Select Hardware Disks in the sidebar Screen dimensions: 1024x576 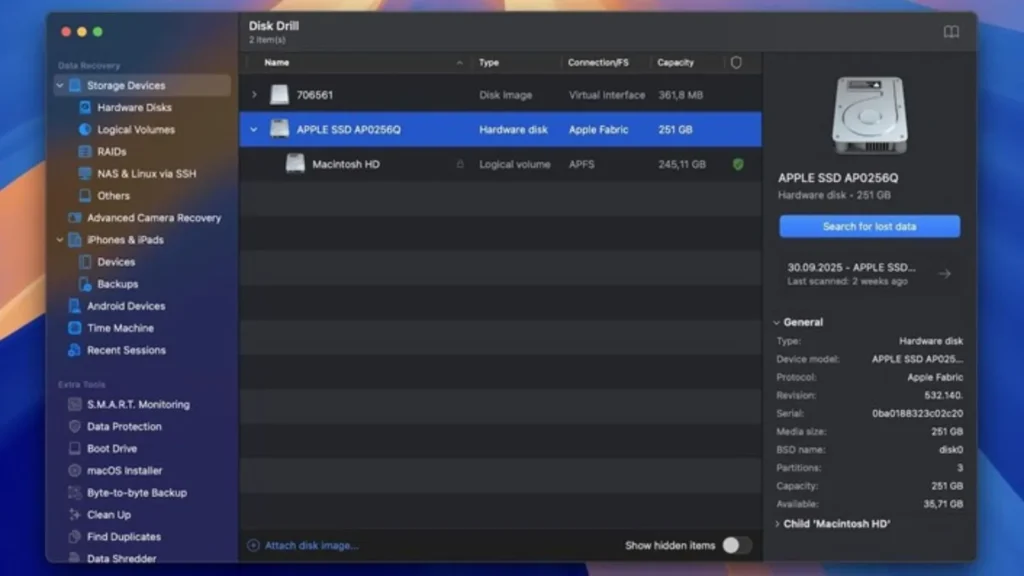[134, 108]
